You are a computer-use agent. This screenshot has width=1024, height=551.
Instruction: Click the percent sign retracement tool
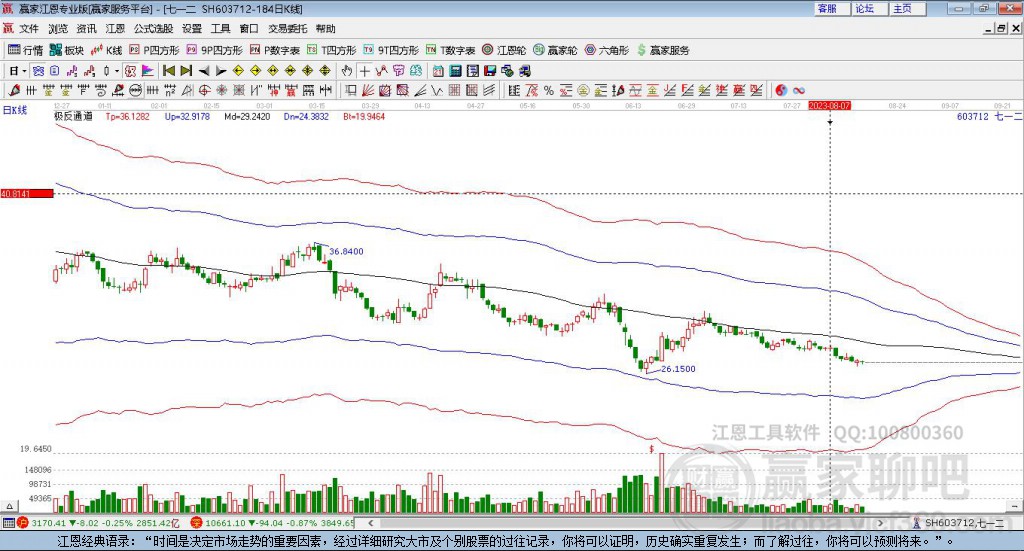pyautogui.click(x=548, y=90)
